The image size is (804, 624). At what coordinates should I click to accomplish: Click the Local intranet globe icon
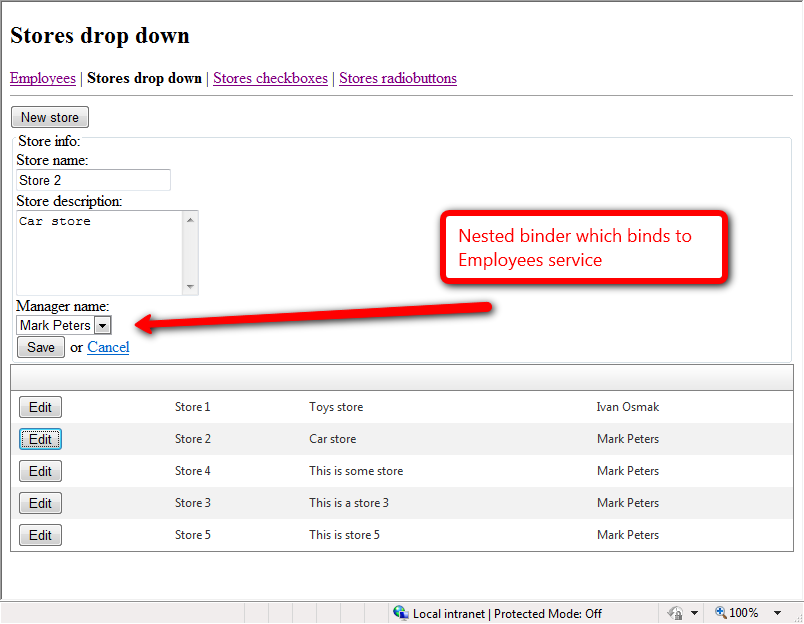tap(401, 613)
